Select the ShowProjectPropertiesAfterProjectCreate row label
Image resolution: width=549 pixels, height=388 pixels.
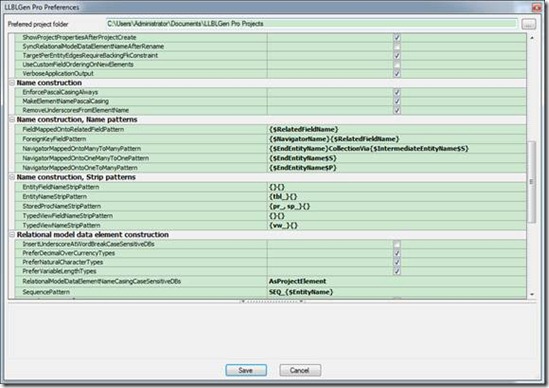pos(79,37)
